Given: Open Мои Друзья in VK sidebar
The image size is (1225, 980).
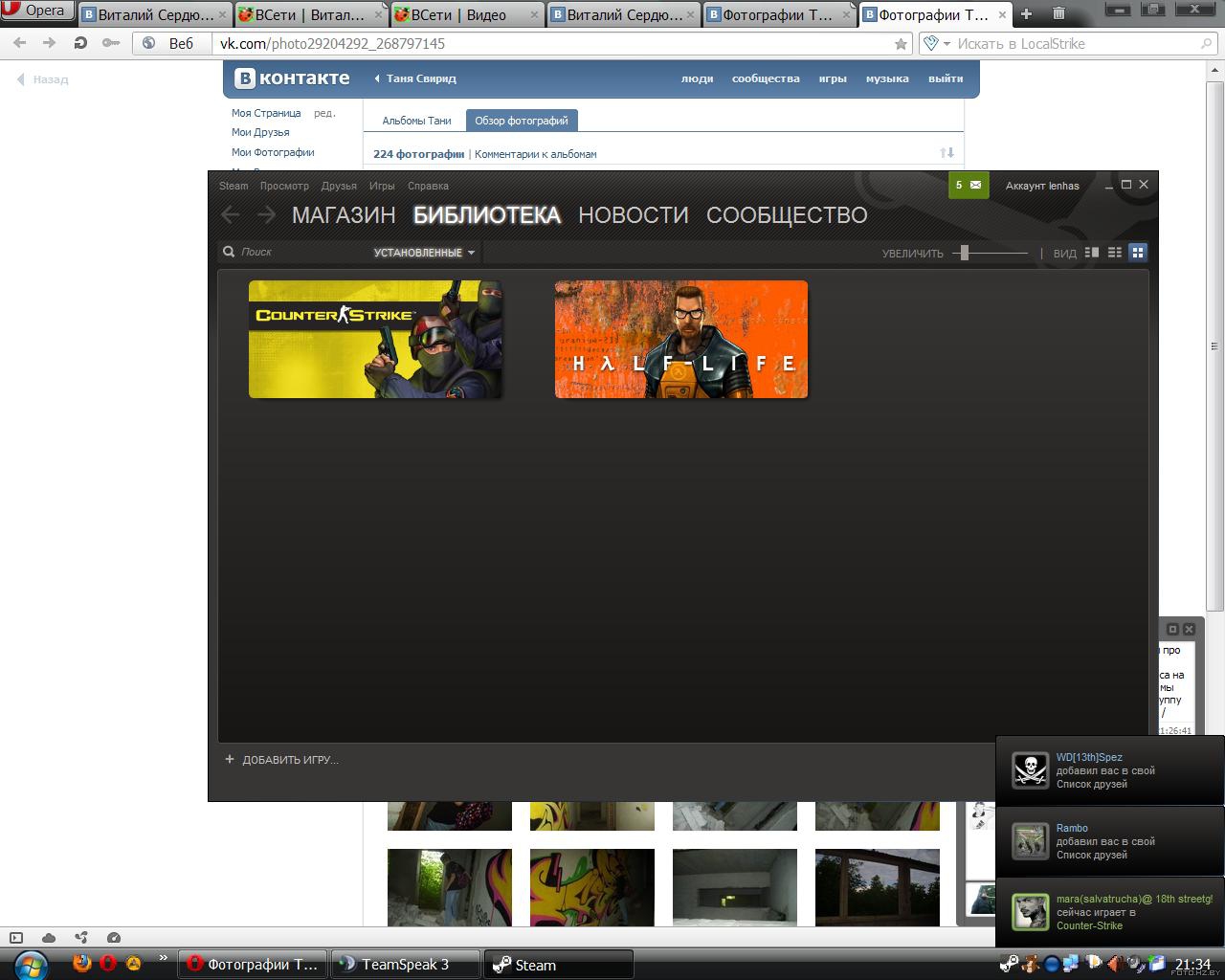Looking at the screenshot, I should 260,133.
